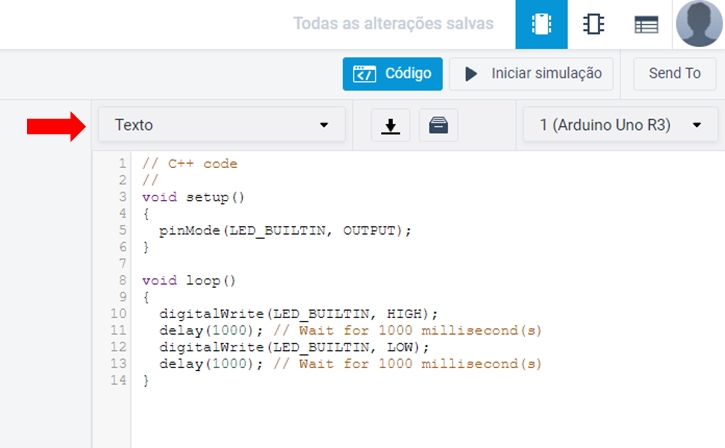Click line number 7 in the gutter
This screenshot has height=448, width=725.
pos(123,264)
